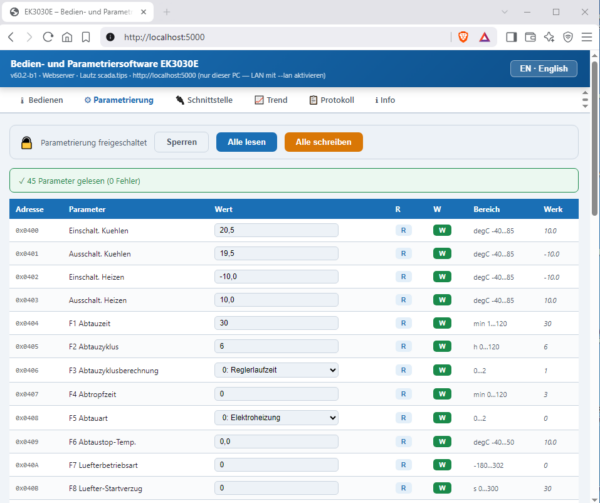This screenshot has height=503, width=600.
Task: Click the Sperren button
Action: click(181, 142)
